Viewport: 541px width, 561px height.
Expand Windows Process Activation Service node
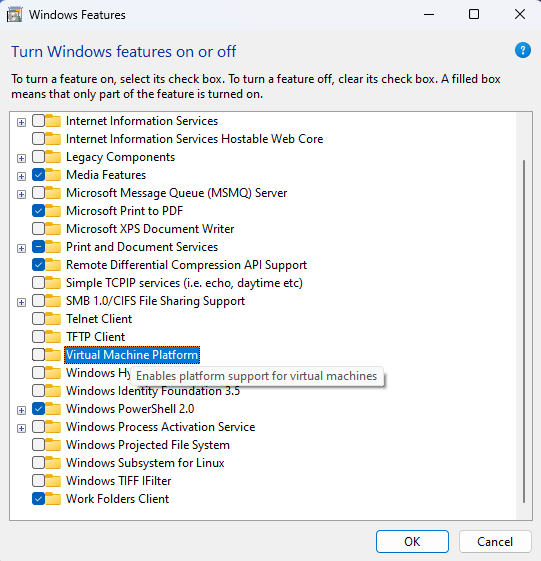point(21,428)
